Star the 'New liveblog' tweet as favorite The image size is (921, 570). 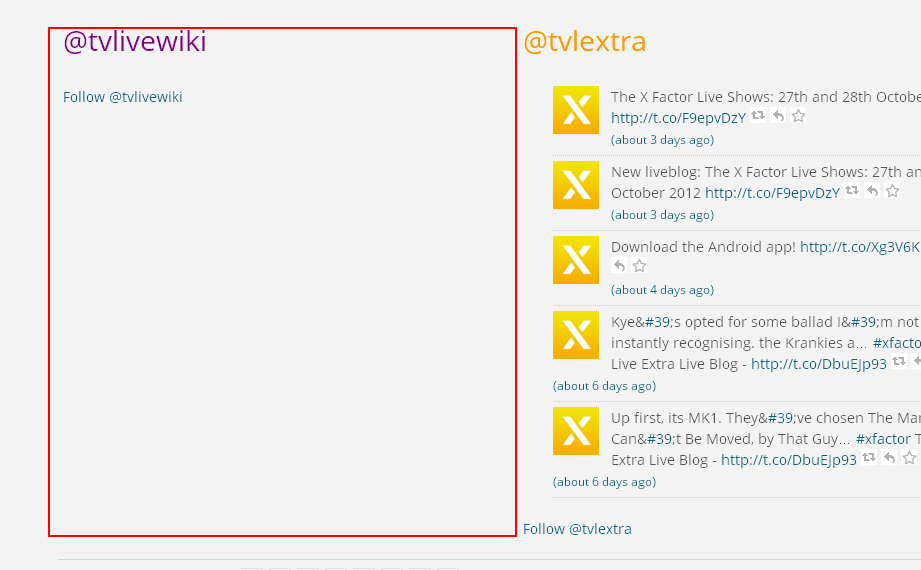coord(892,191)
